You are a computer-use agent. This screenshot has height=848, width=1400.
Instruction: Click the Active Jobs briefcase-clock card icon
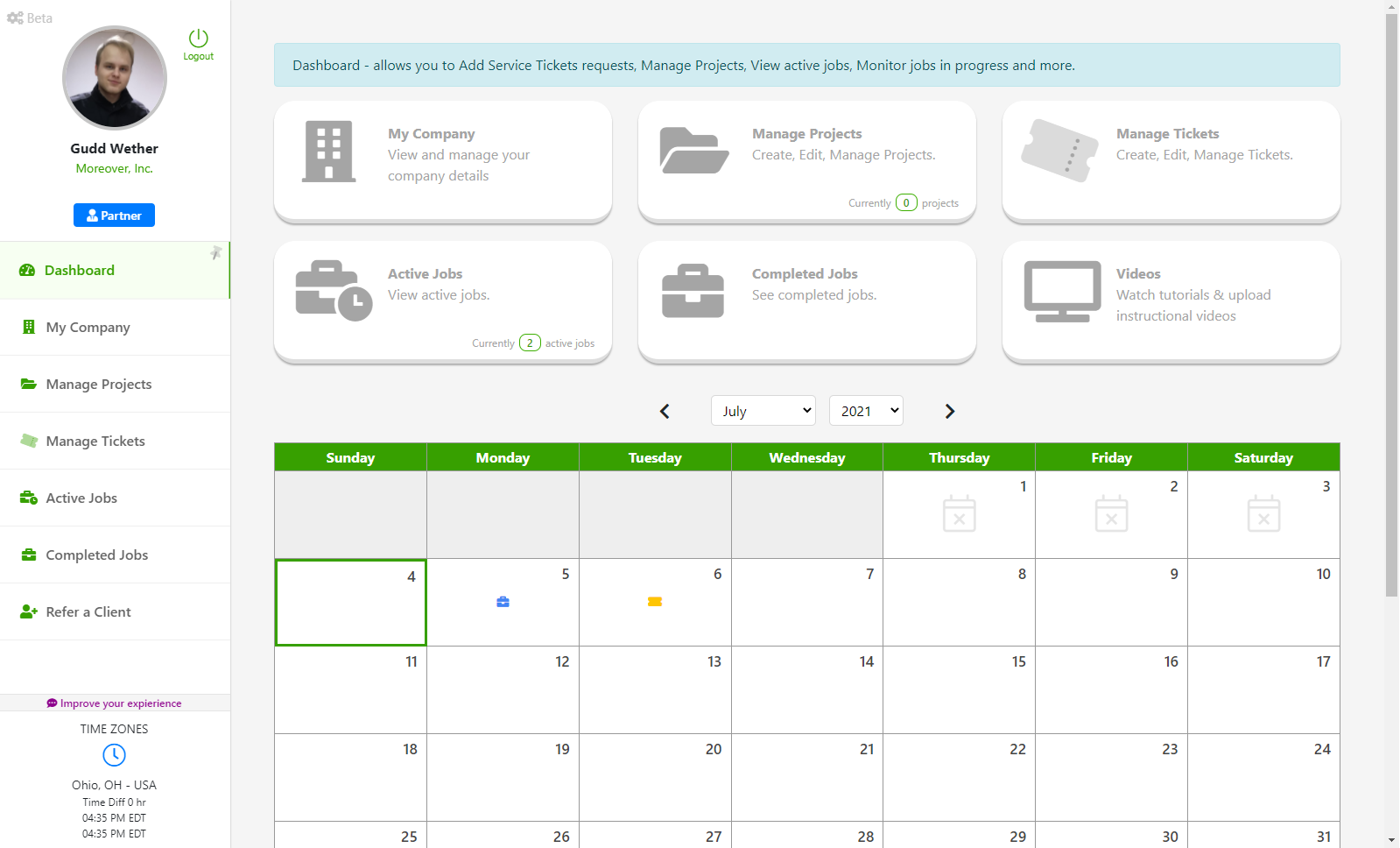(334, 291)
